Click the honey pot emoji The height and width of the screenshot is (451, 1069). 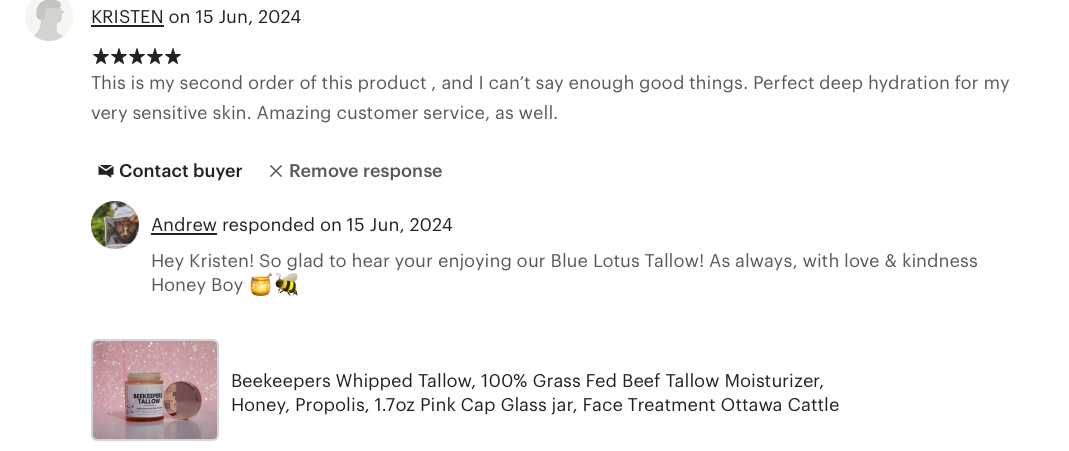click(261, 285)
